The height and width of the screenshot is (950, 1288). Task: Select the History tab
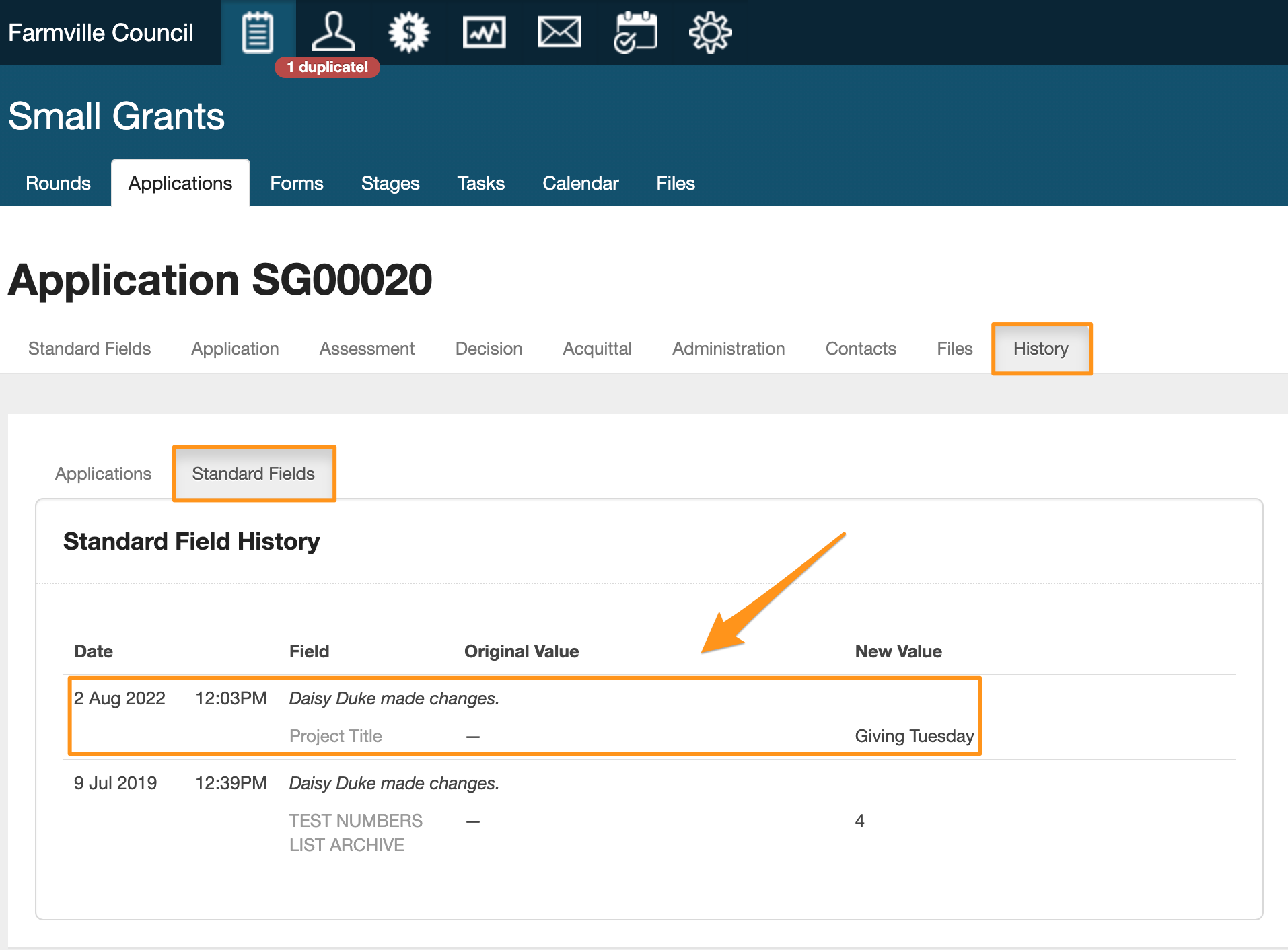[x=1040, y=349]
